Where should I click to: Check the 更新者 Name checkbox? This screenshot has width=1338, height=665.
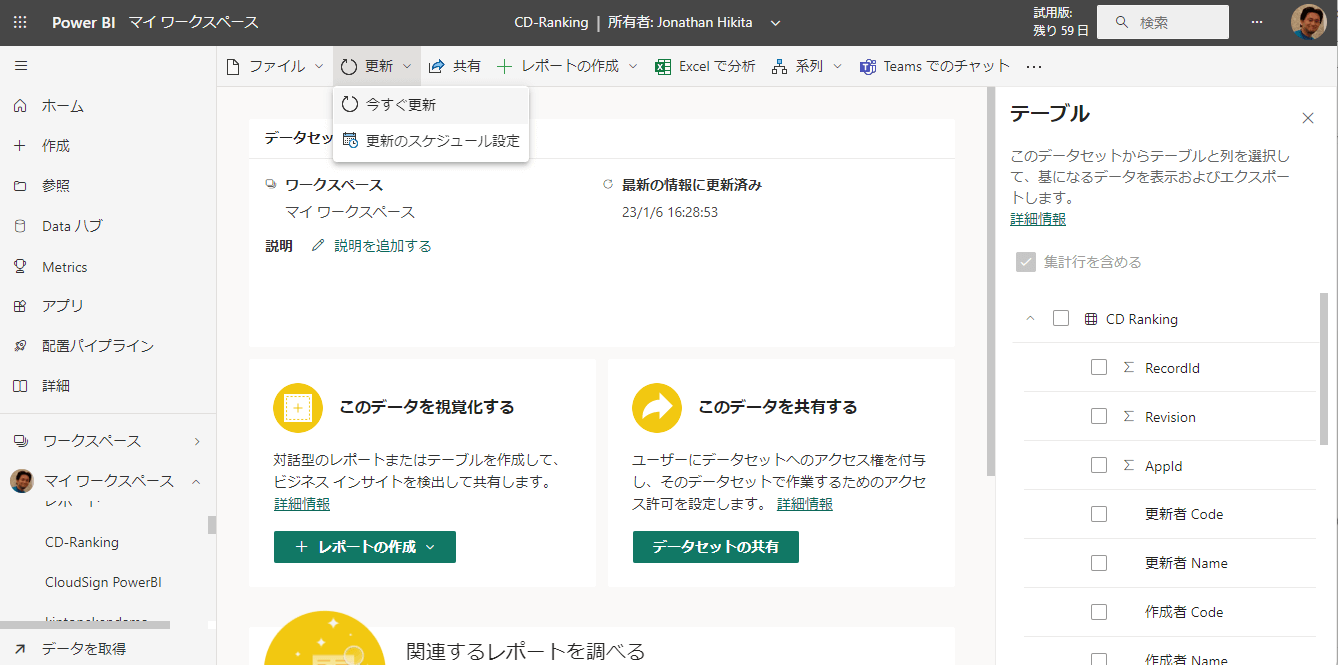pyautogui.click(x=1099, y=563)
